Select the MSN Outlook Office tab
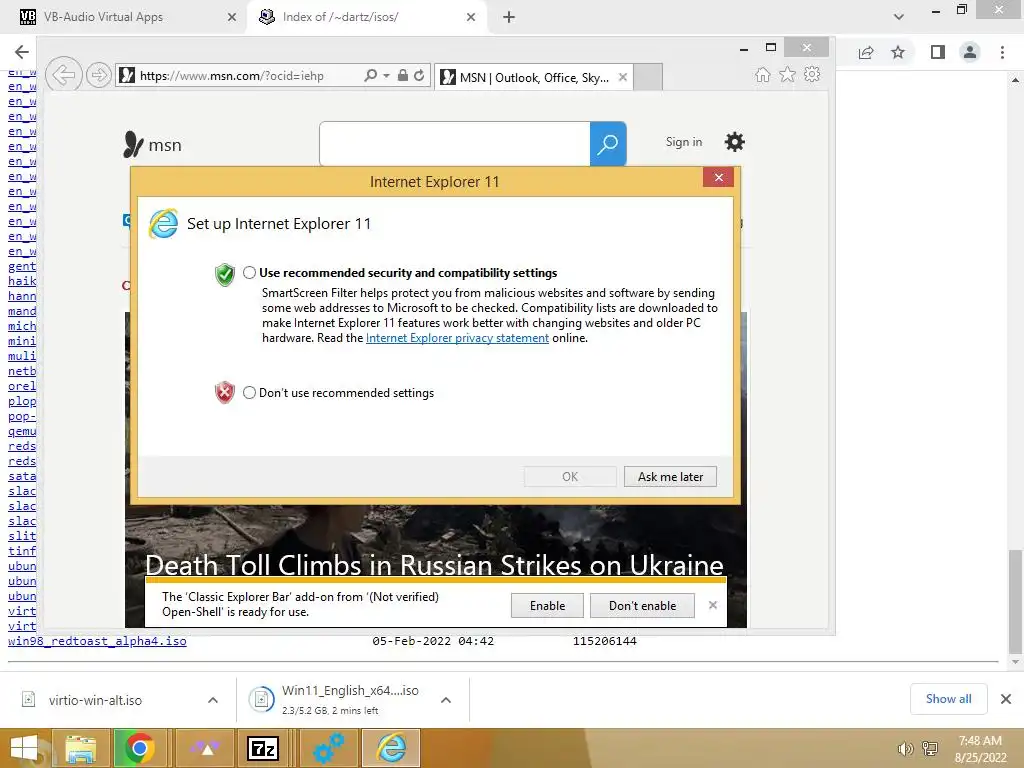The height and width of the screenshot is (768, 1024). 534,77
